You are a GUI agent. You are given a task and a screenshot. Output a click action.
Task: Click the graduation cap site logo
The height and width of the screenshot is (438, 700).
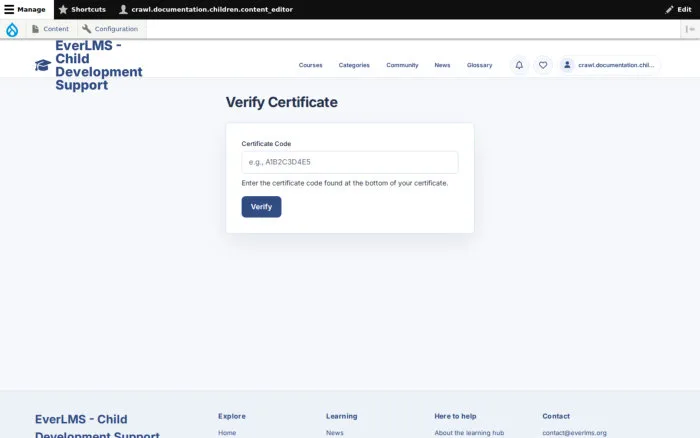pos(43,65)
